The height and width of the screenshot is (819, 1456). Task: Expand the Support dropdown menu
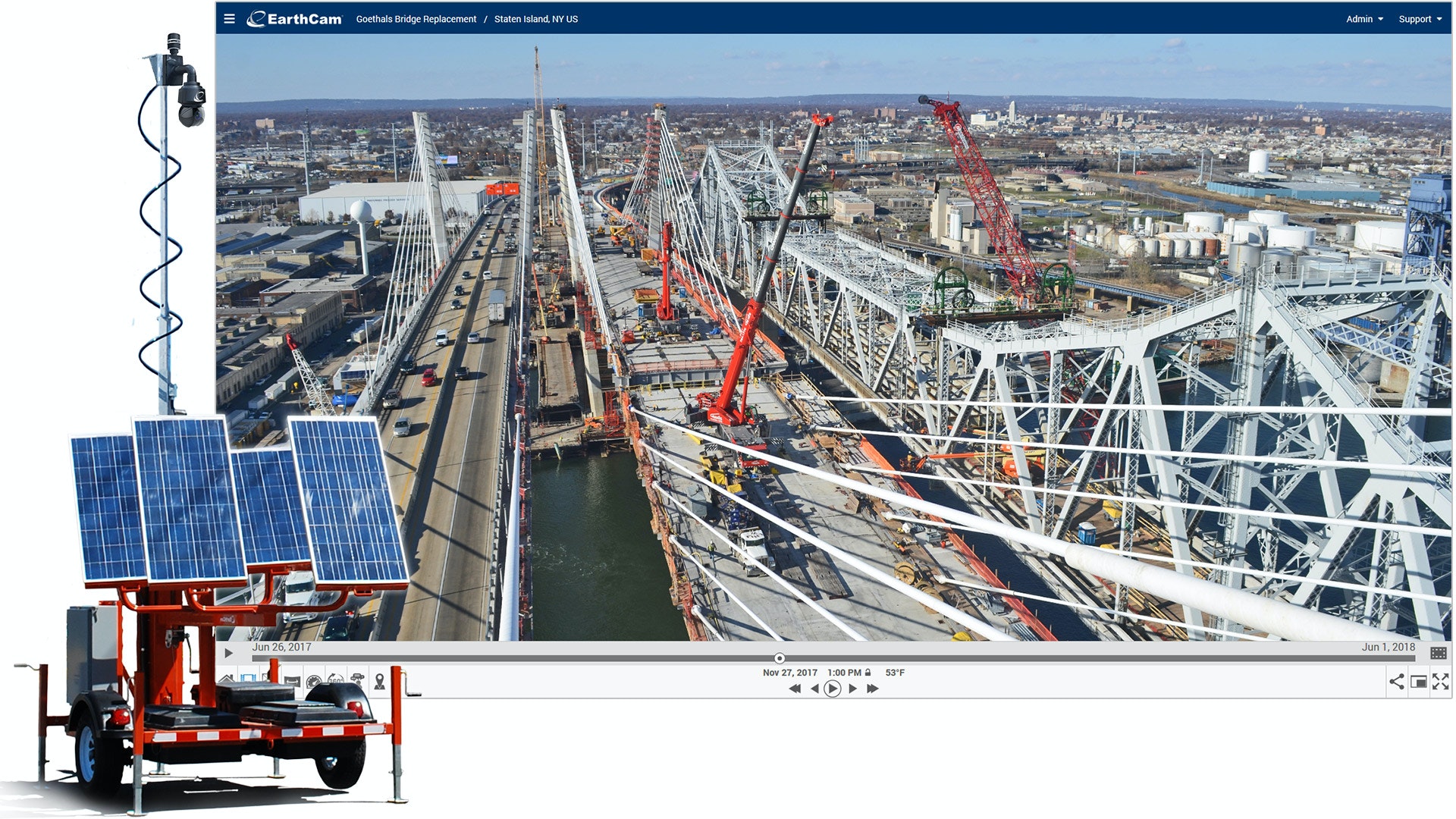tap(1420, 19)
